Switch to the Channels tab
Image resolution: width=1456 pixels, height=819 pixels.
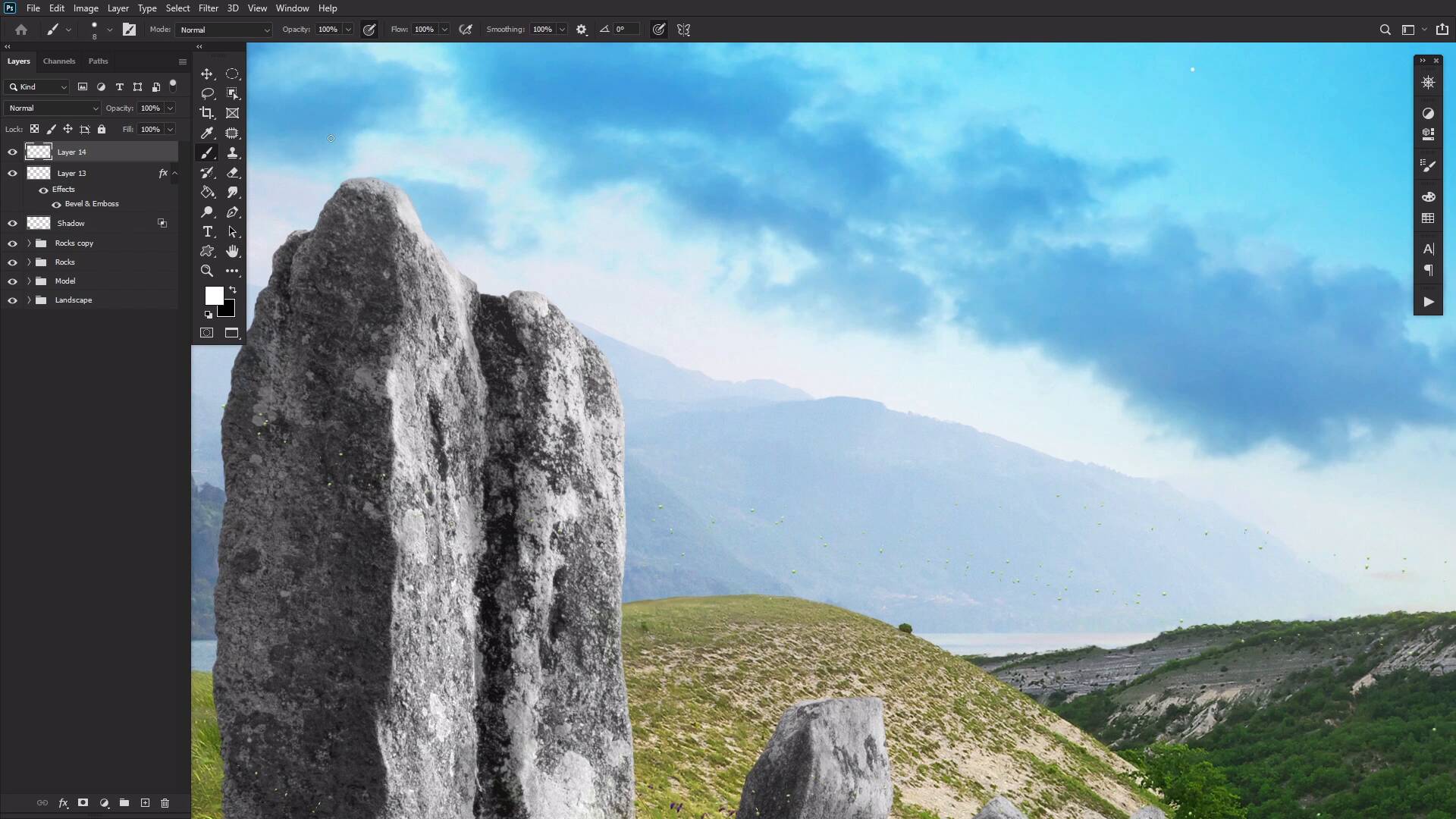pyautogui.click(x=59, y=61)
